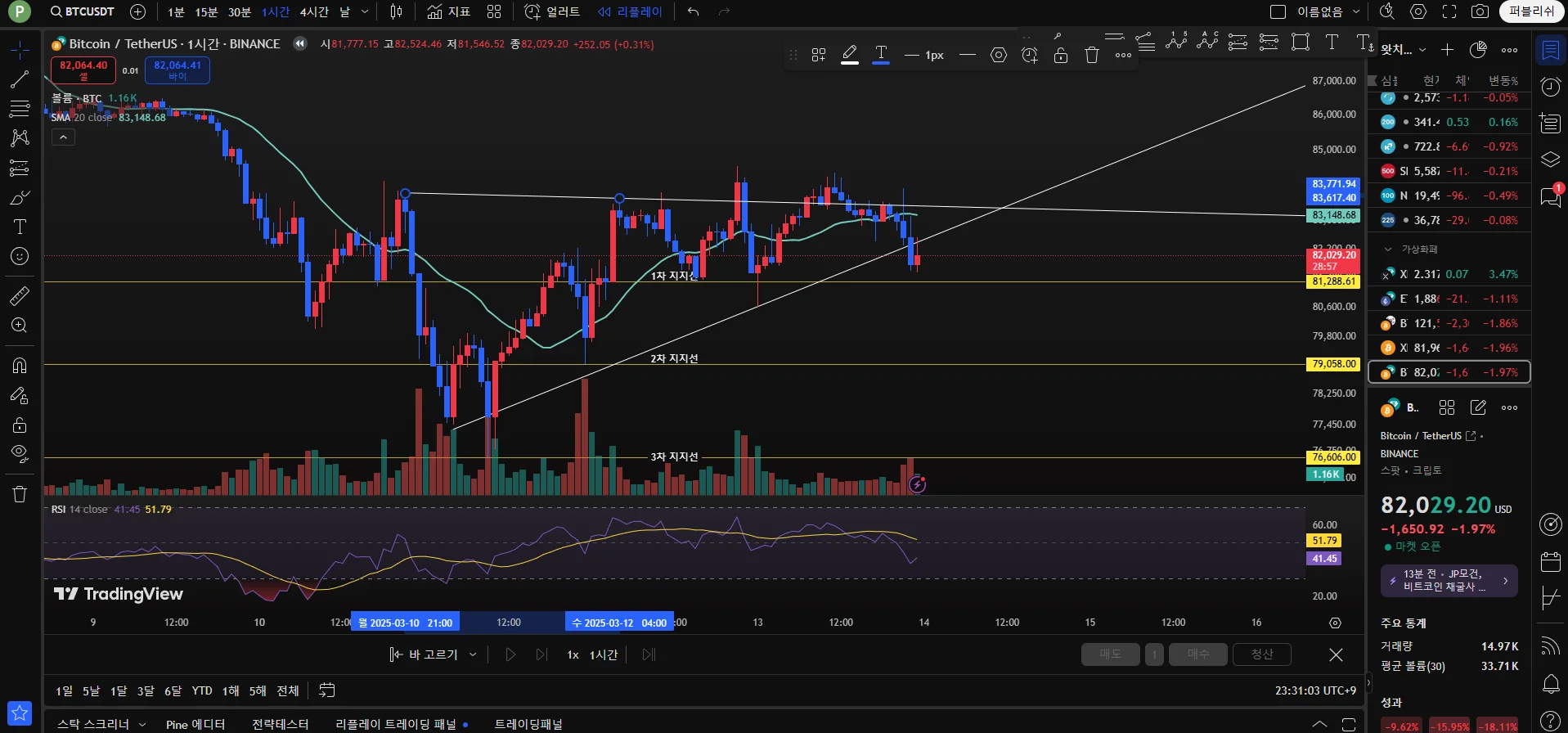
Task: Open chart settings hexagon icon in header
Action: pyautogui.click(x=1418, y=11)
